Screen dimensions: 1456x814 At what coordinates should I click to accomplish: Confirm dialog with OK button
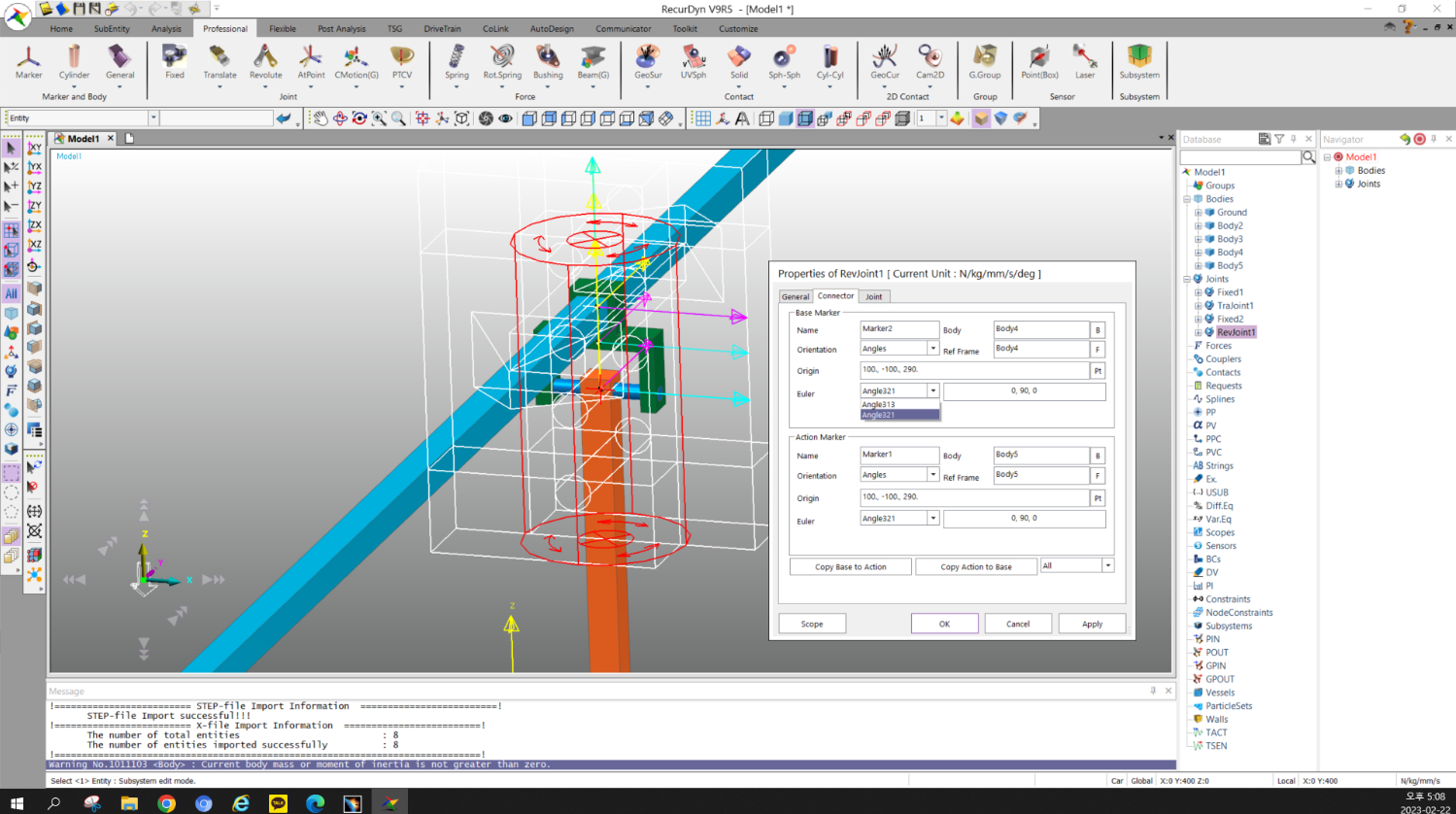[x=944, y=624]
